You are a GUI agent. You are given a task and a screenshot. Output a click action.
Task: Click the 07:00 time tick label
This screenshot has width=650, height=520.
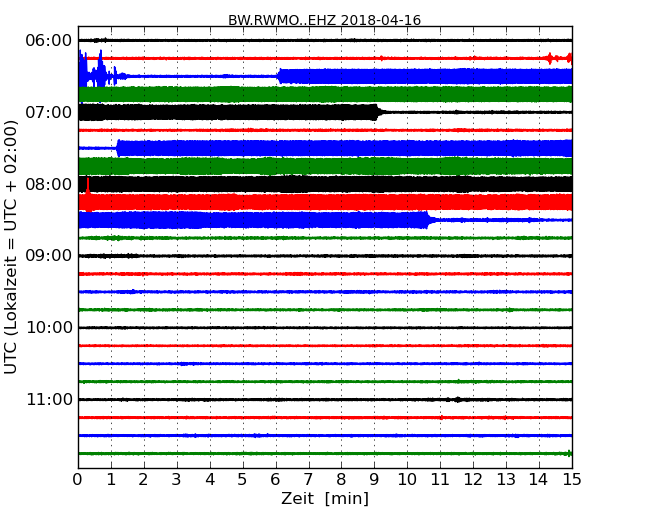(49, 112)
